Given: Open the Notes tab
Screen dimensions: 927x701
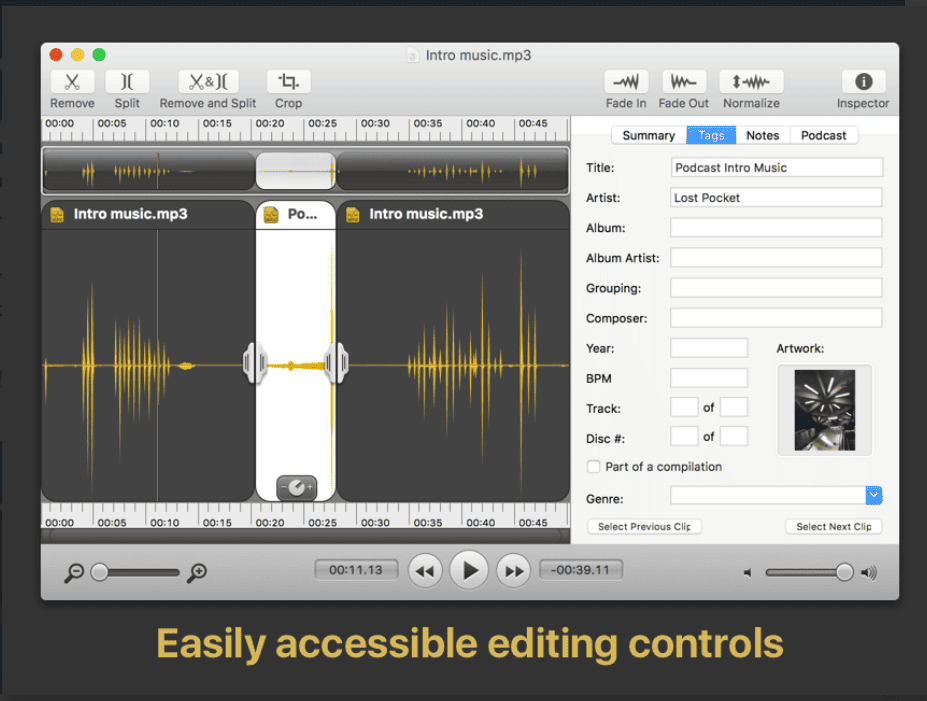Looking at the screenshot, I should [x=763, y=135].
